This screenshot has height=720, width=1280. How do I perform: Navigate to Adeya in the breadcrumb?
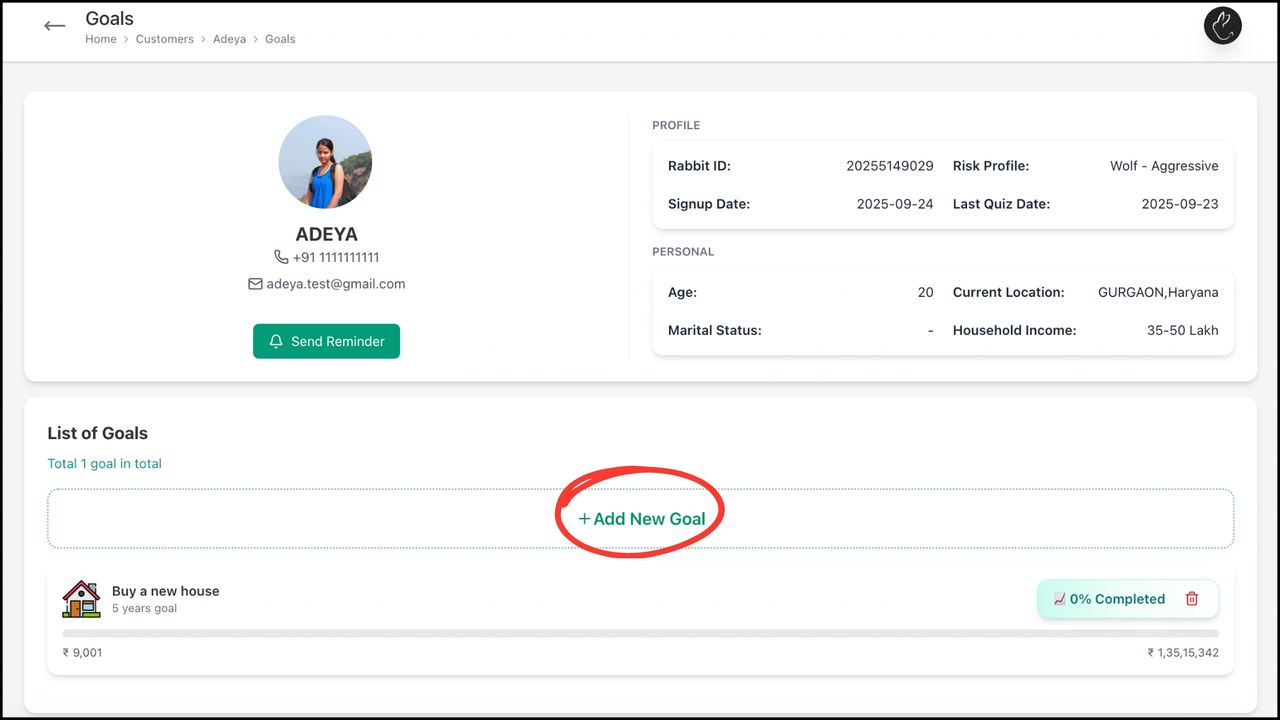click(229, 39)
